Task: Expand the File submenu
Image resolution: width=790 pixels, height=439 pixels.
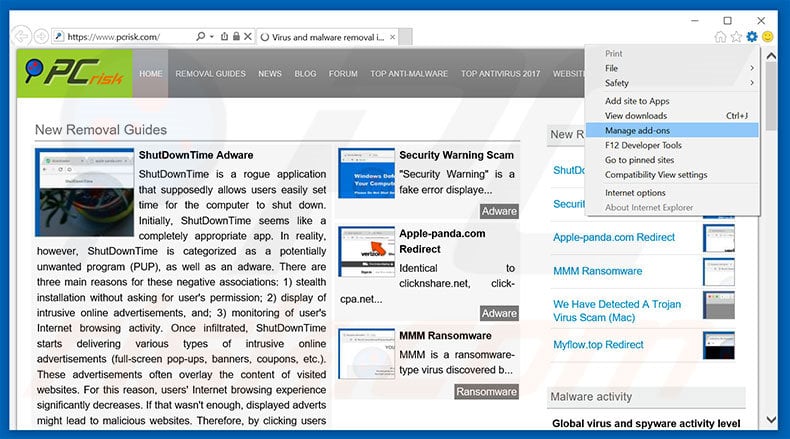Action: click(x=672, y=68)
